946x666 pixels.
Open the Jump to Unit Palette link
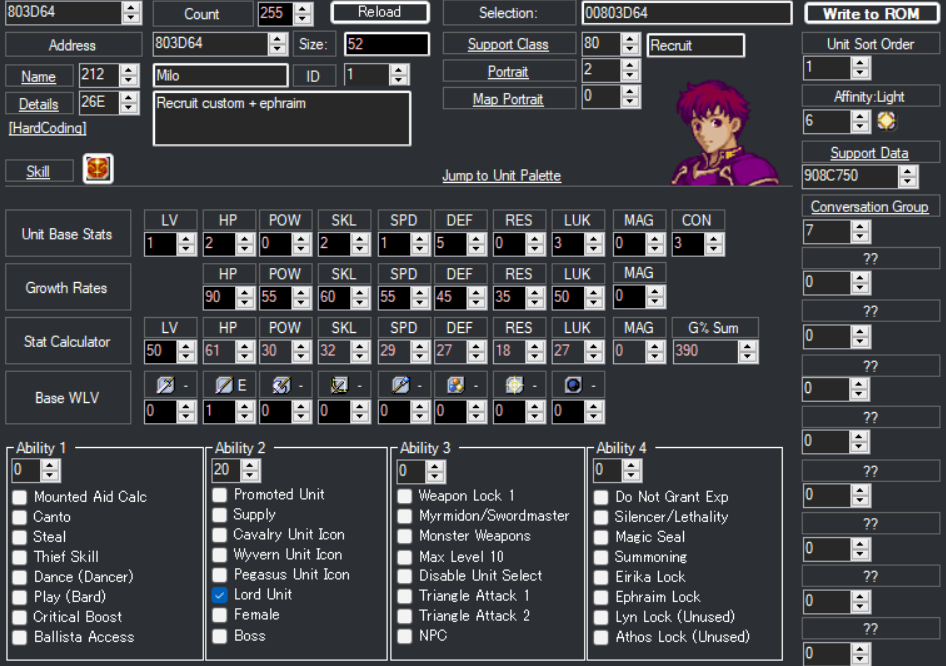(501, 176)
